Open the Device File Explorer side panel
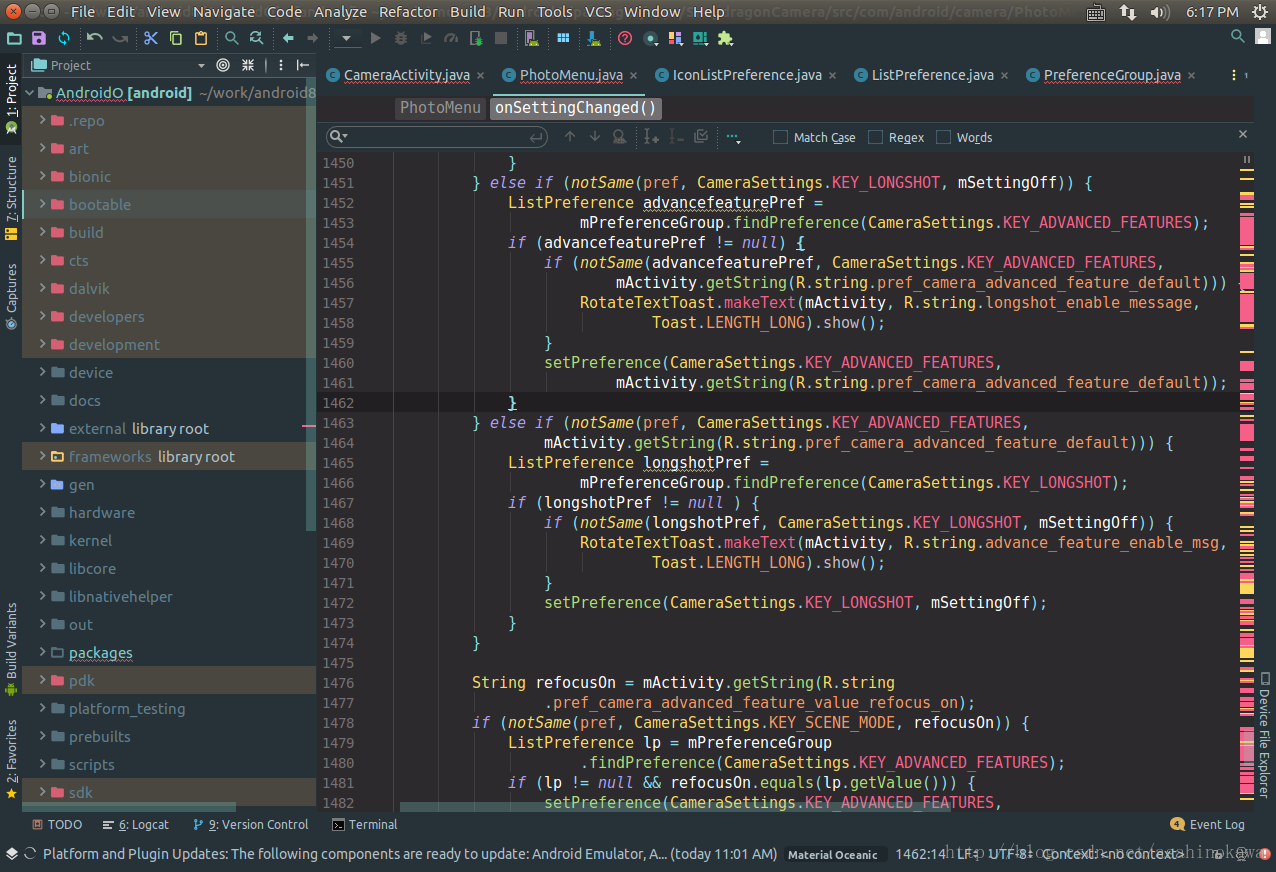This screenshot has height=872, width=1276. (1264, 736)
